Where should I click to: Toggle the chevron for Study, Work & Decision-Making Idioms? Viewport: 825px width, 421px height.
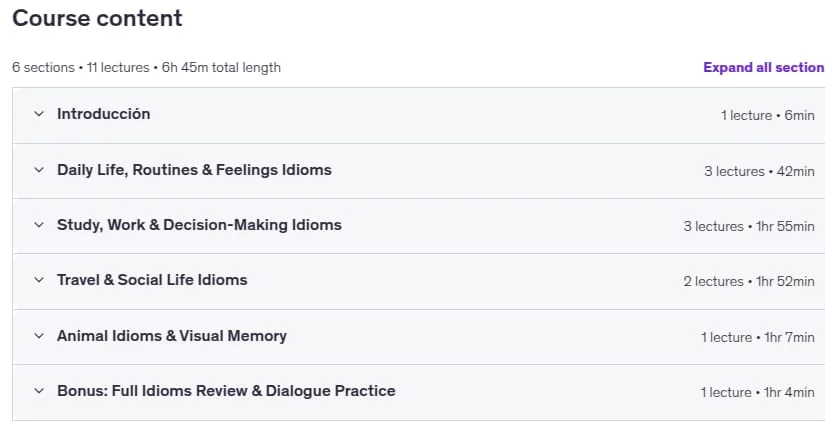tap(39, 225)
